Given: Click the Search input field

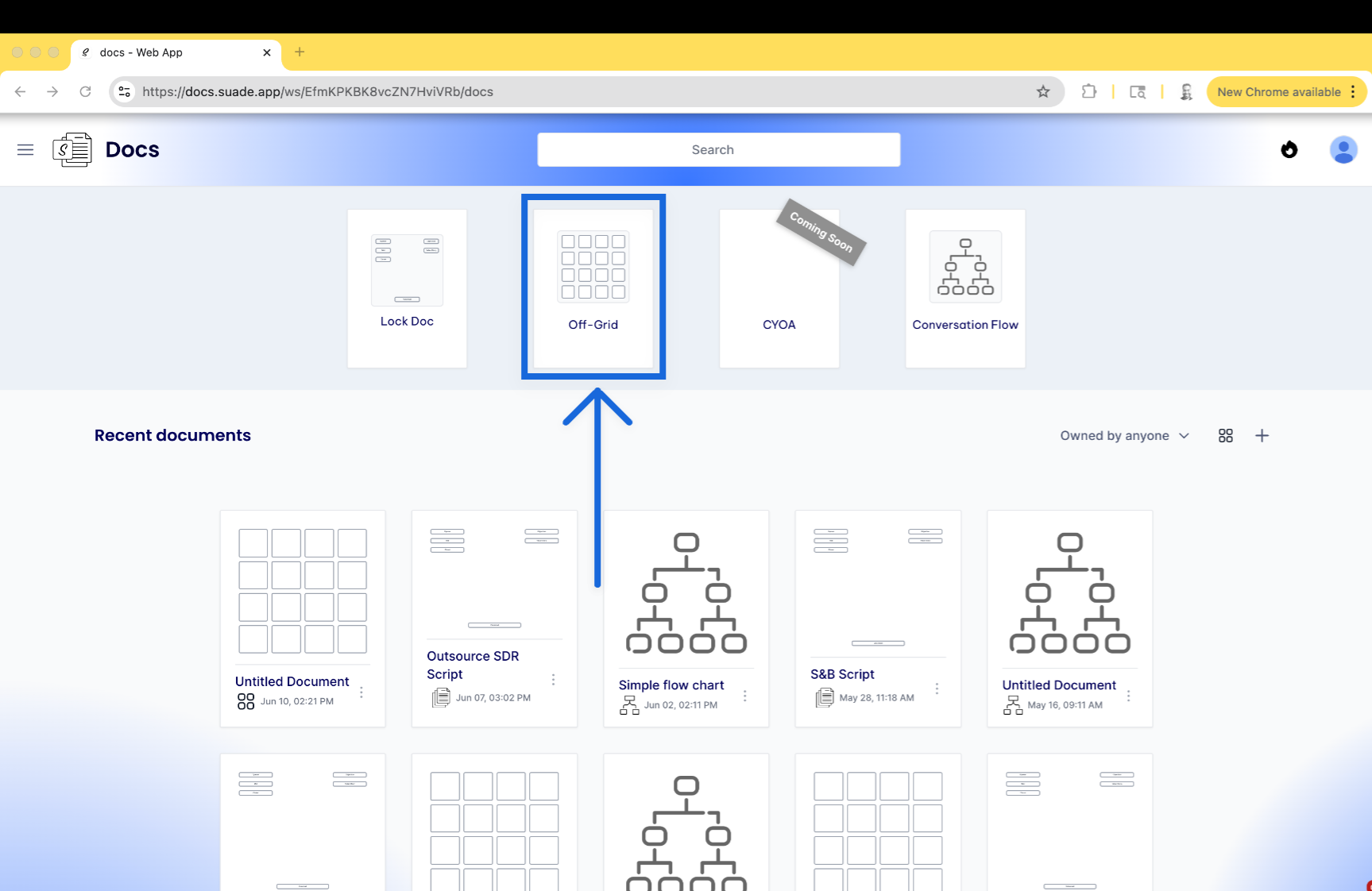Looking at the screenshot, I should click(x=719, y=149).
